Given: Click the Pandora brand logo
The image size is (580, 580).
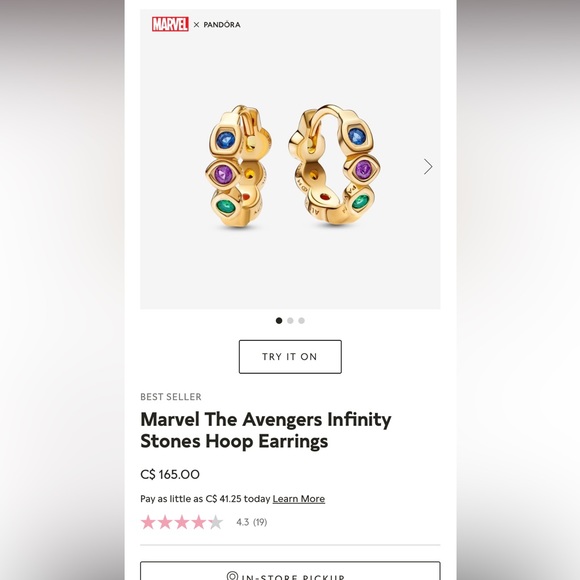Looking at the screenshot, I should pos(222,25).
